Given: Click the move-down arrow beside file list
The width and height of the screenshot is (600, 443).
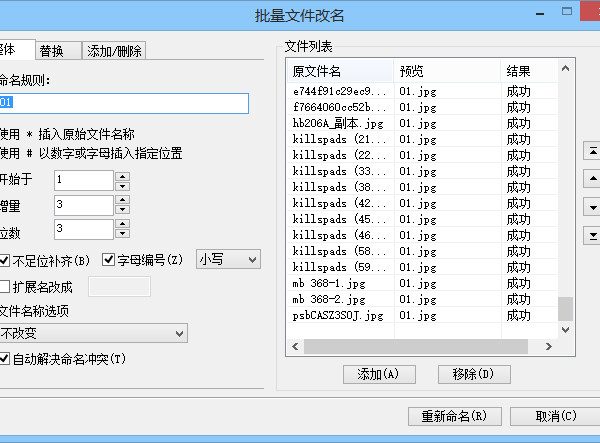Looking at the screenshot, I should click(593, 207).
